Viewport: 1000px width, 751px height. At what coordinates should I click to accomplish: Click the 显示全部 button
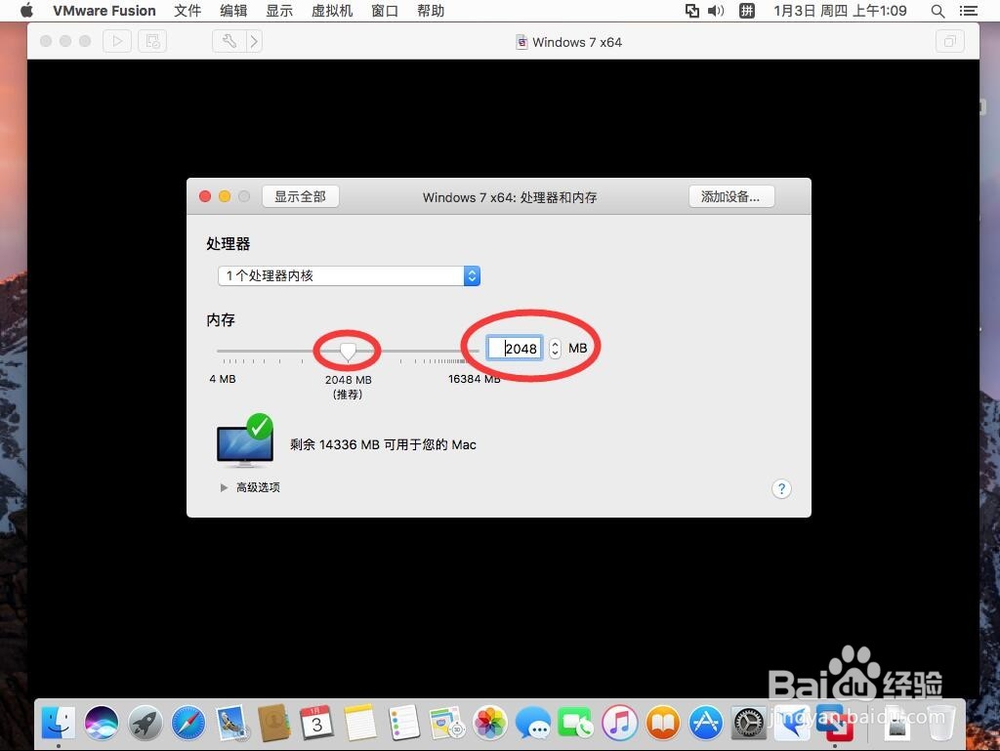click(300, 196)
